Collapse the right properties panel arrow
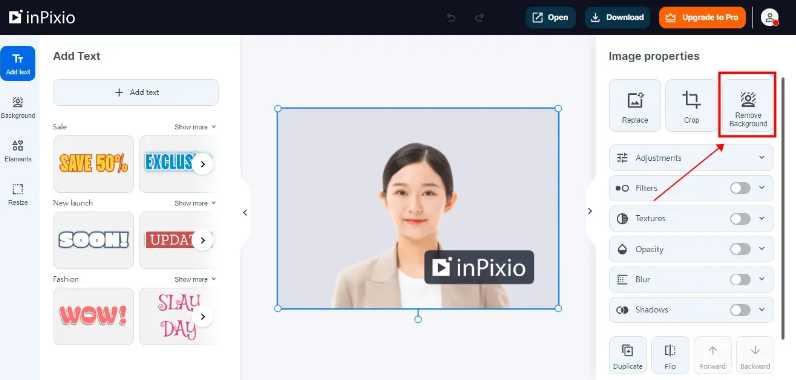The width and height of the screenshot is (796, 380). pyautogui.click(x=589, y=211)
